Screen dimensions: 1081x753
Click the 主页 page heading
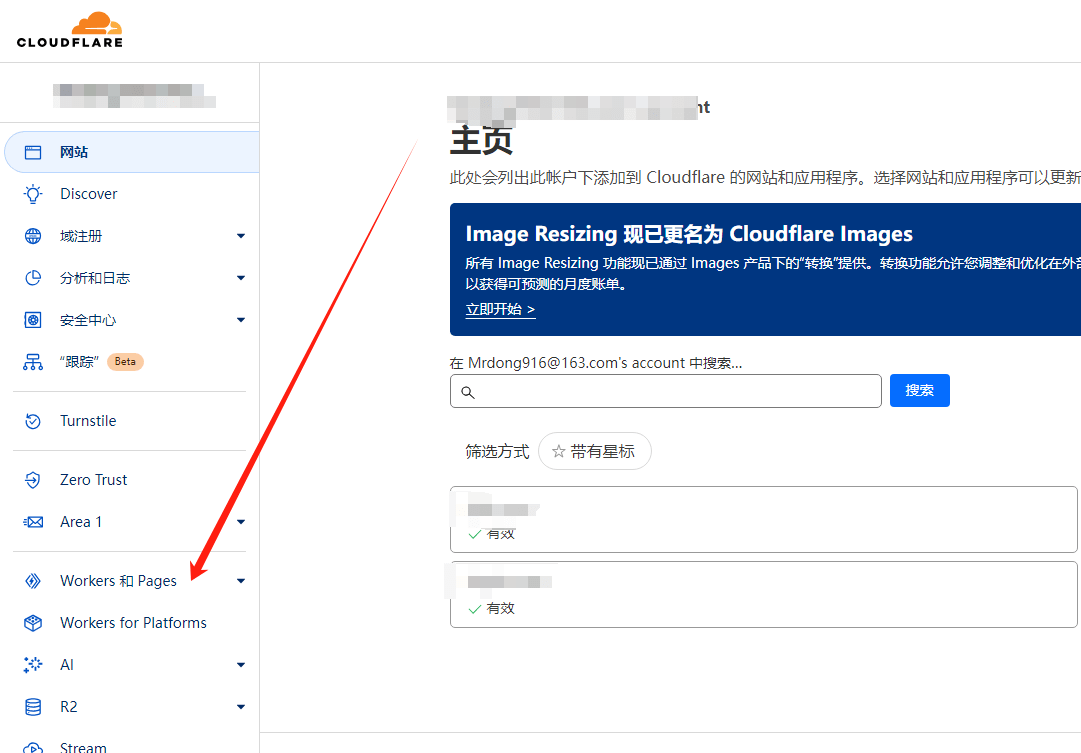[481, 141]
